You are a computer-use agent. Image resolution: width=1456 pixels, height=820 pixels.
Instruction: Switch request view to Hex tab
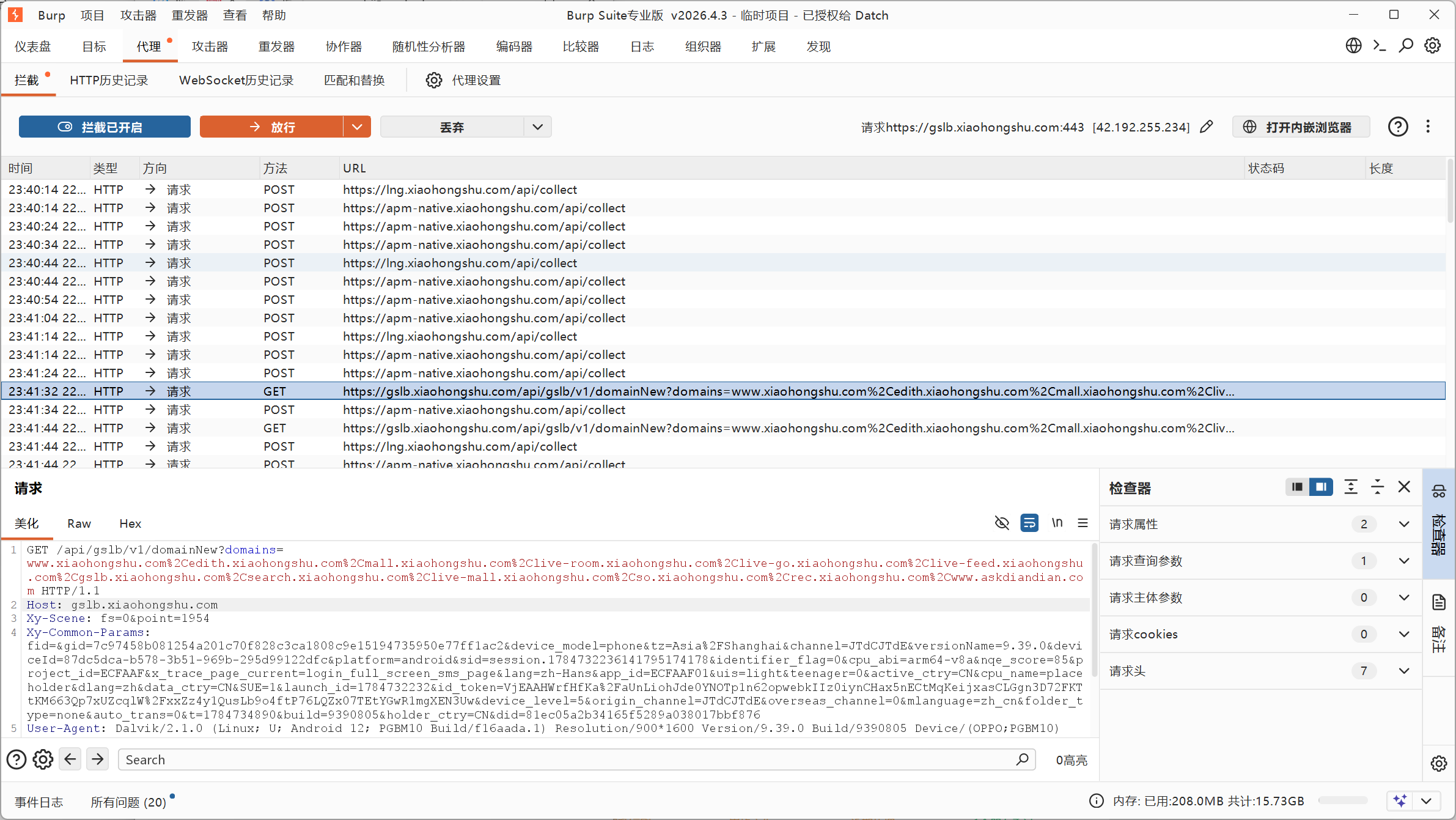click(x=130, y=523)
